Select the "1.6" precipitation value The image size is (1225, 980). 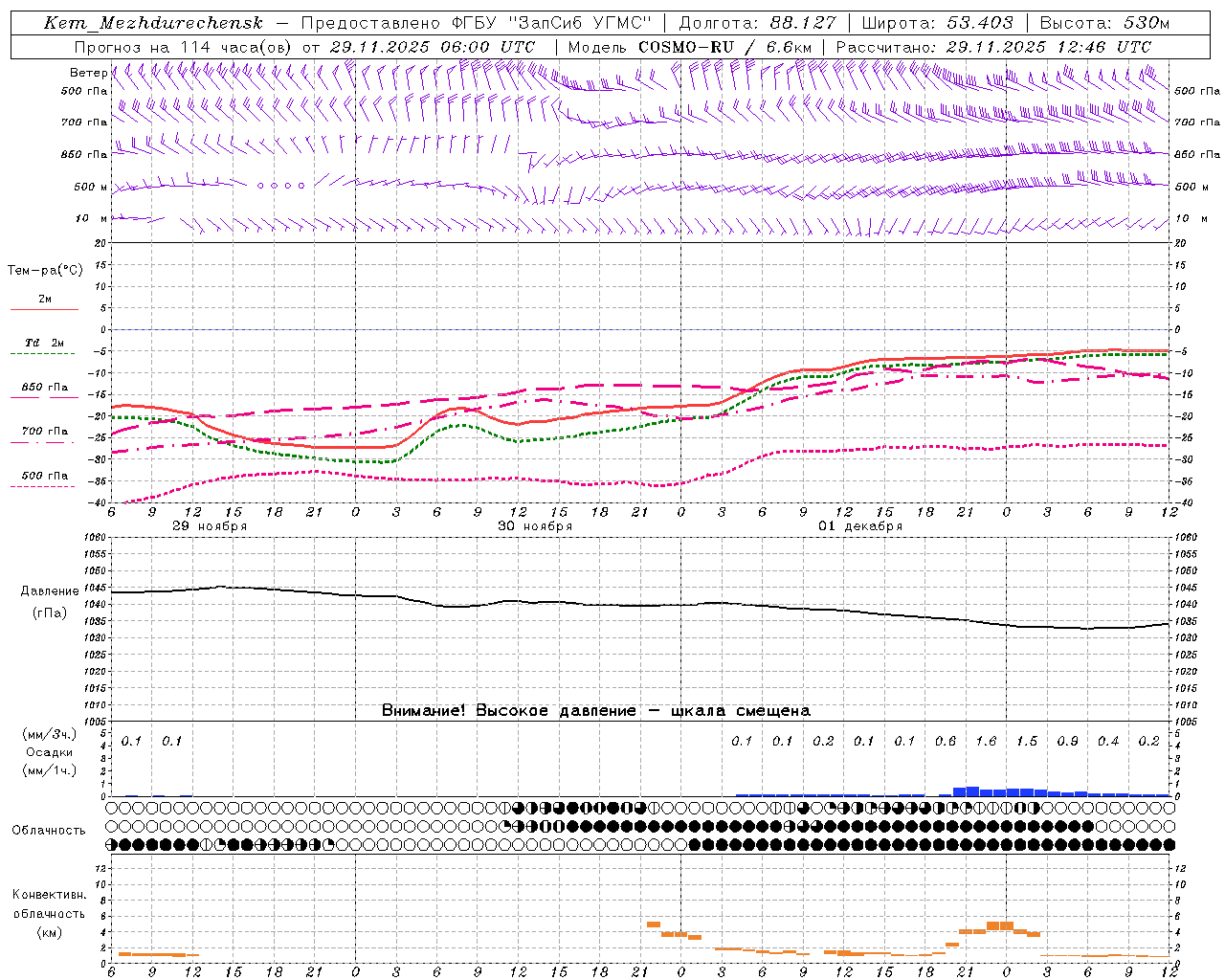986,742
